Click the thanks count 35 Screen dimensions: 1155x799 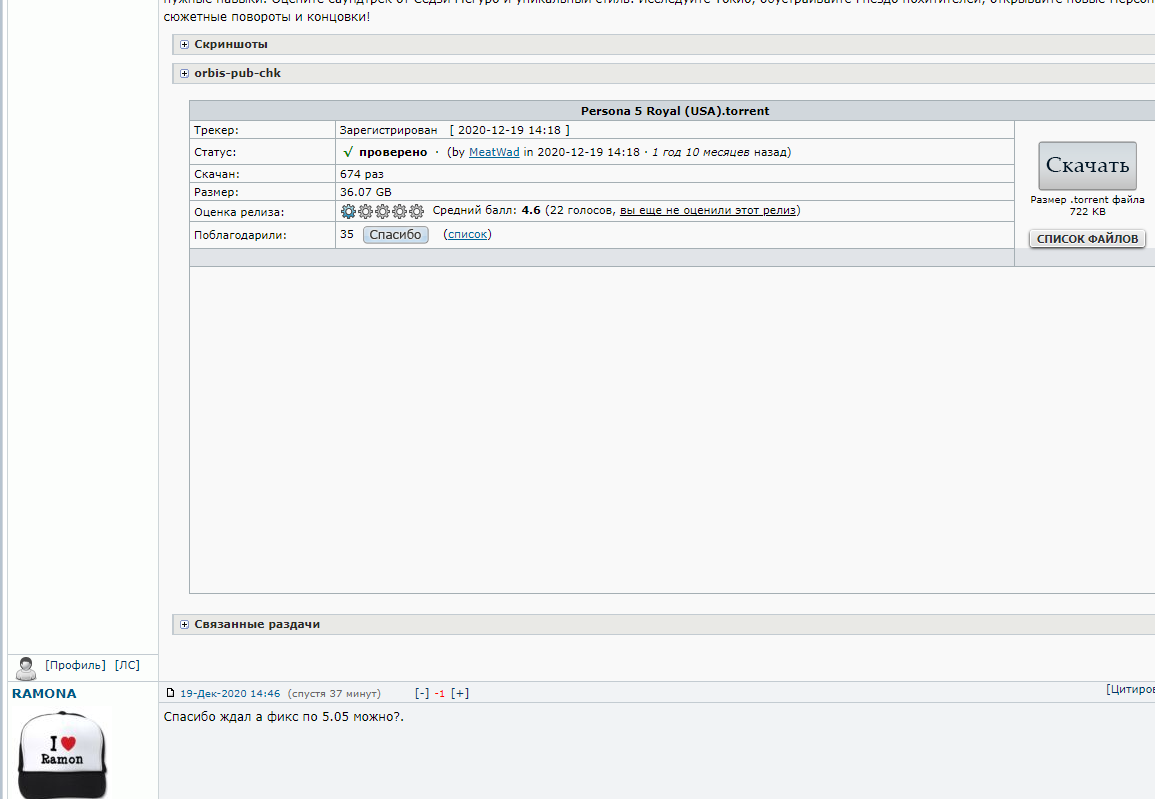tap(347, 234)
